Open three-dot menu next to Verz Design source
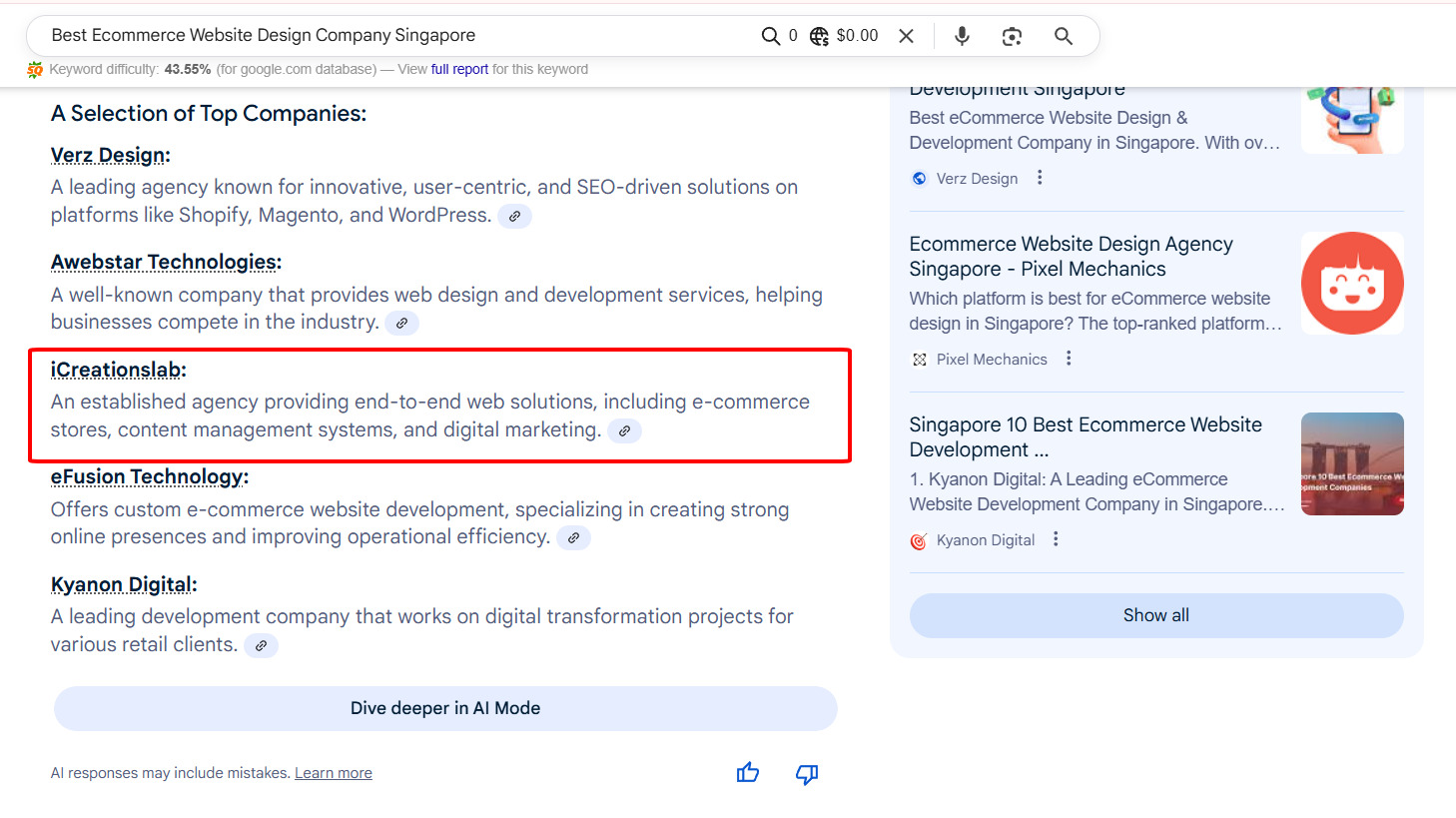The image size is (1456, 818). click(x=1040, y=178)
